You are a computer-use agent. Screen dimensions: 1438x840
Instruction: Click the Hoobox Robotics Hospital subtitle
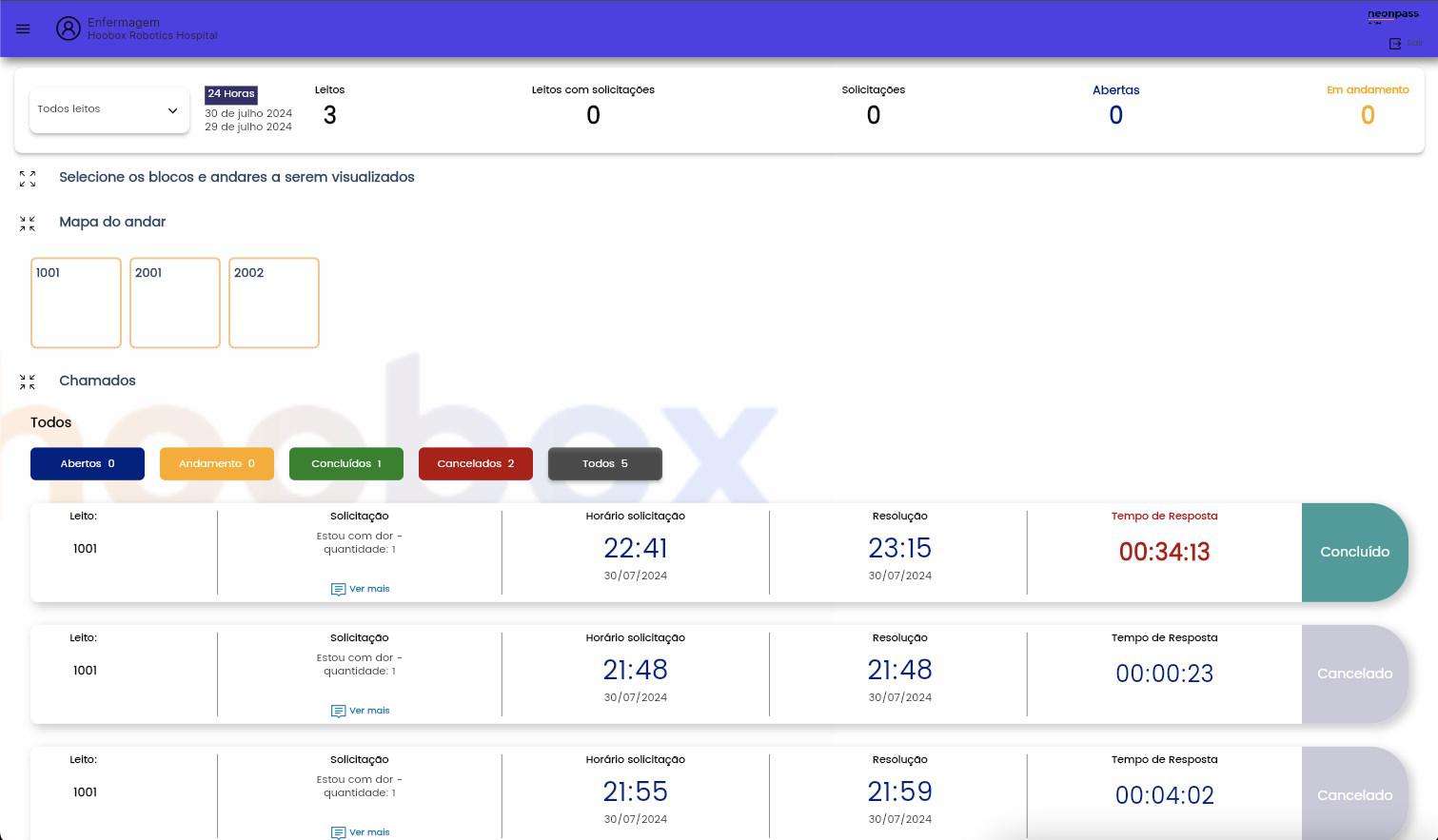pyautogui.click(x=152, y=36)
